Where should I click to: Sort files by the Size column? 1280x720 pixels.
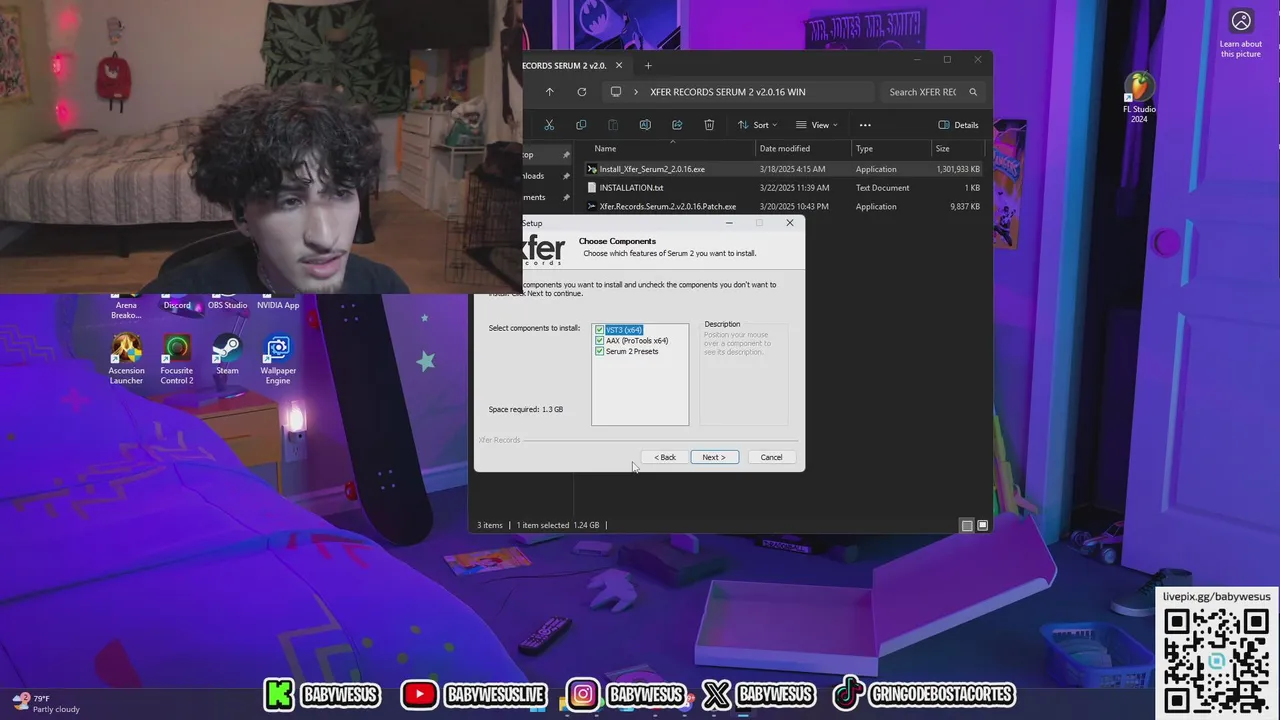coord(942,149)
